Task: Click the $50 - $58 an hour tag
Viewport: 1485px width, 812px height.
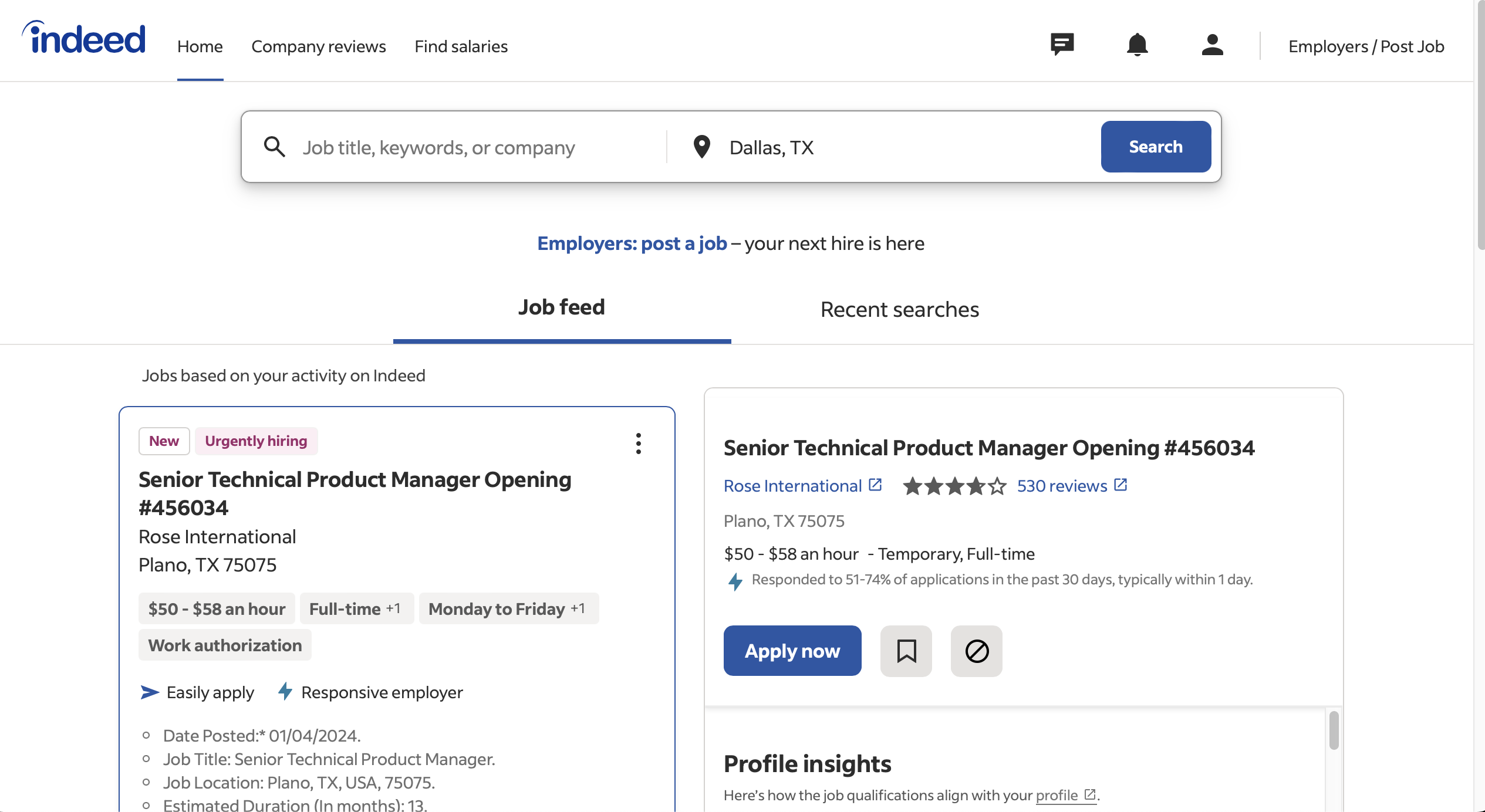Action: [217, 609]
